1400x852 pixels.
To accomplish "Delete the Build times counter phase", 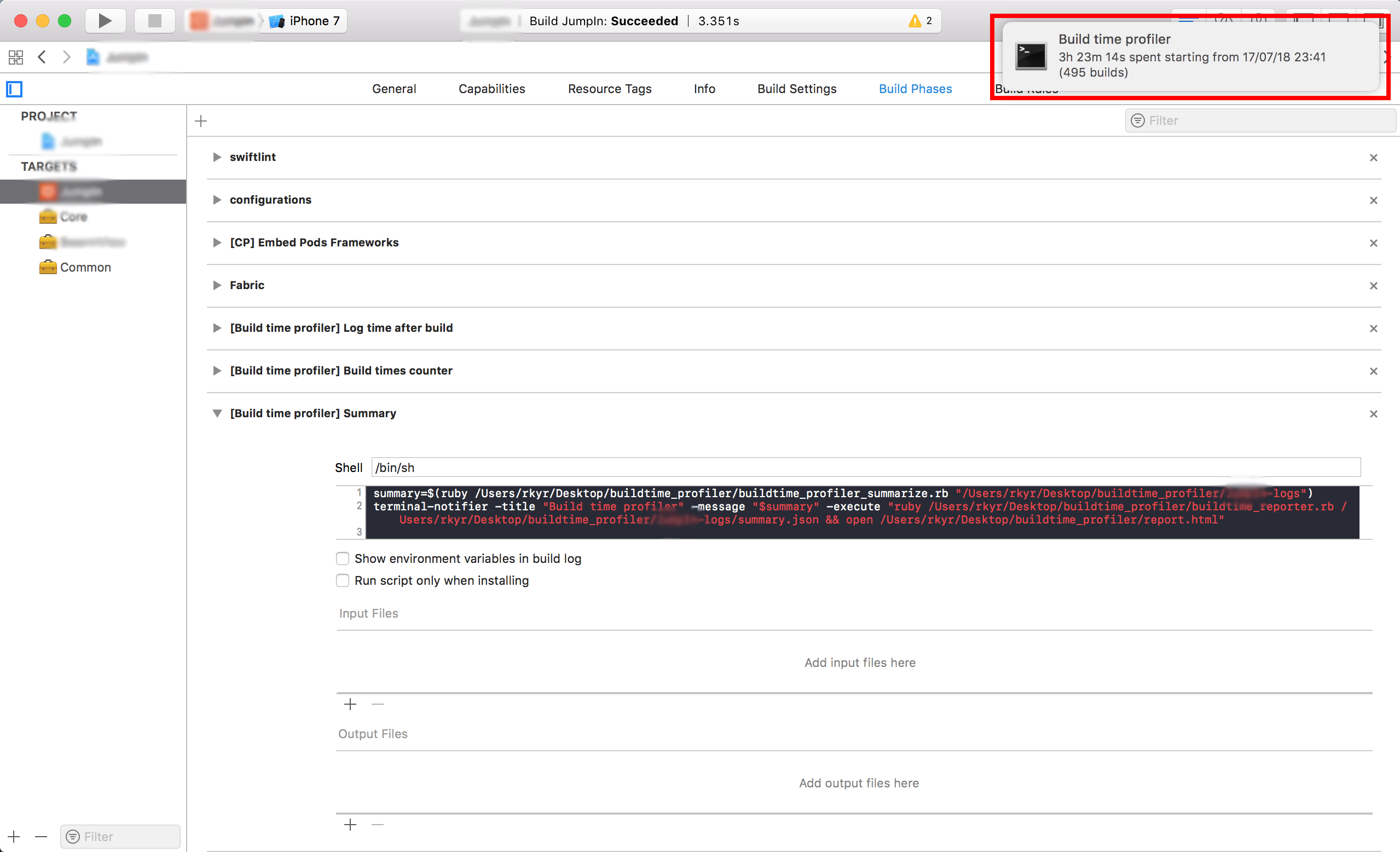I will coord(1373,371).
